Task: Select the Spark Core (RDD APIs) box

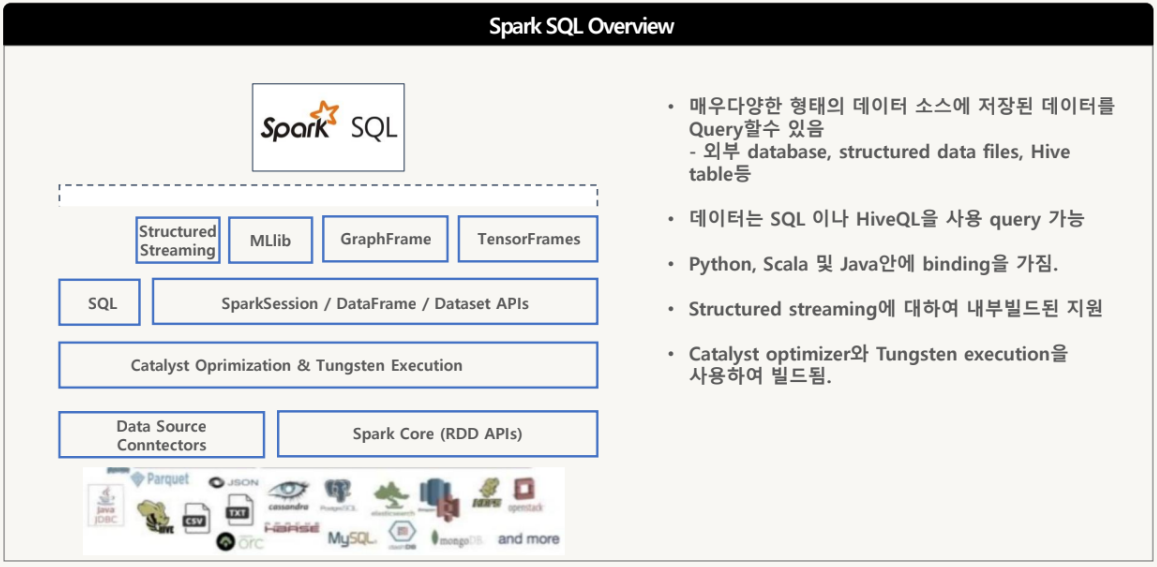Action: pos(438,434)
